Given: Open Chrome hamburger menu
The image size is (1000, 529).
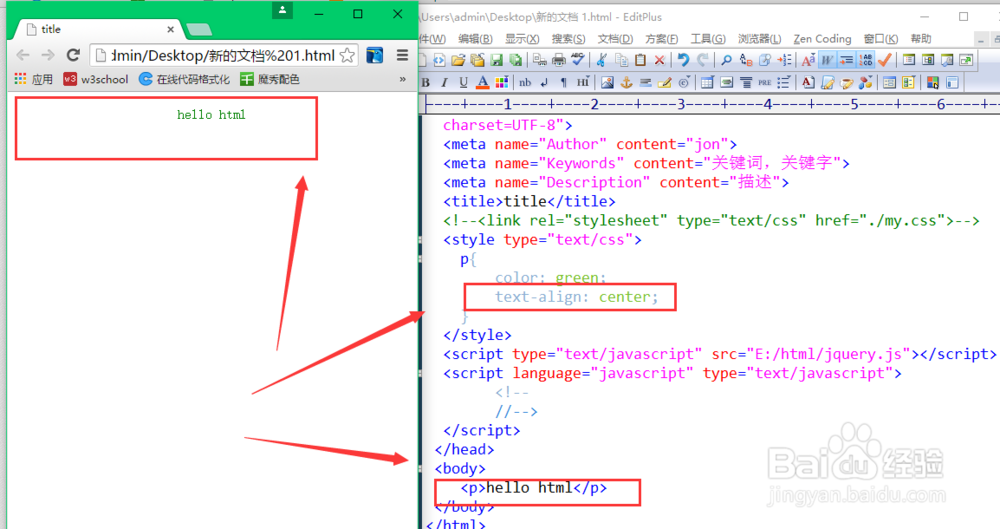Looking at the screenshot, I should coord(402,56).
